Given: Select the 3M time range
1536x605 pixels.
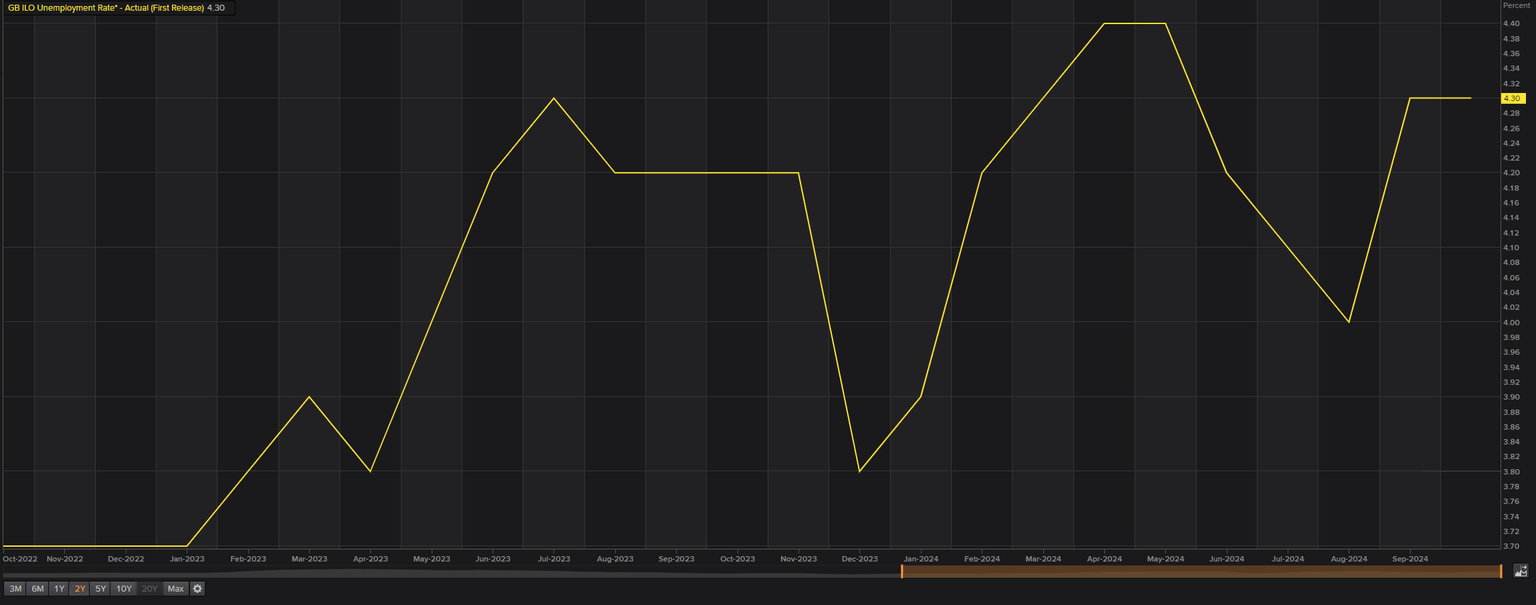Looking at the screenshot, I should click(15, 589).
